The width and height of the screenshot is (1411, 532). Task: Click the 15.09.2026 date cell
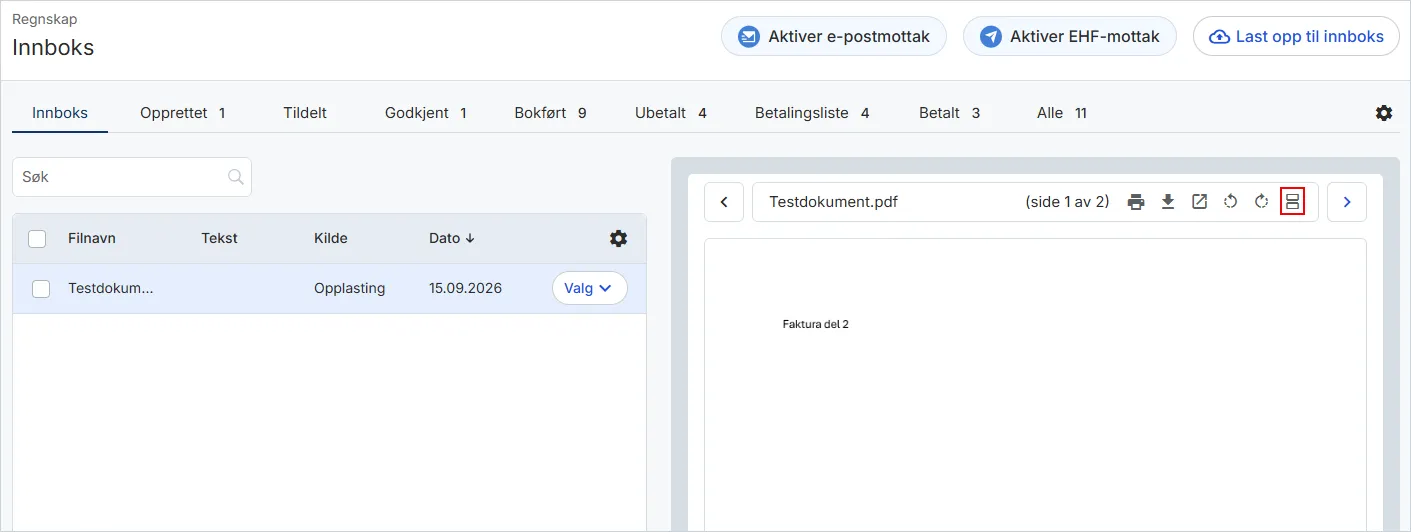(466, 288)
